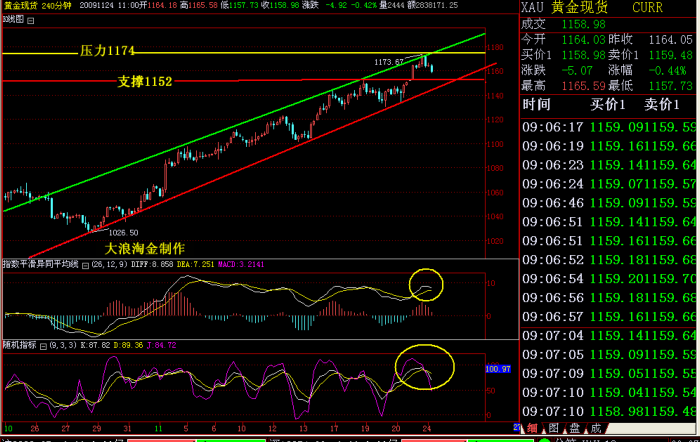The height and width of the screenshot is (442, 700).
Task: Select the tick row at 09:06:46
Action: pyautogui.click(x=609, y=203)
